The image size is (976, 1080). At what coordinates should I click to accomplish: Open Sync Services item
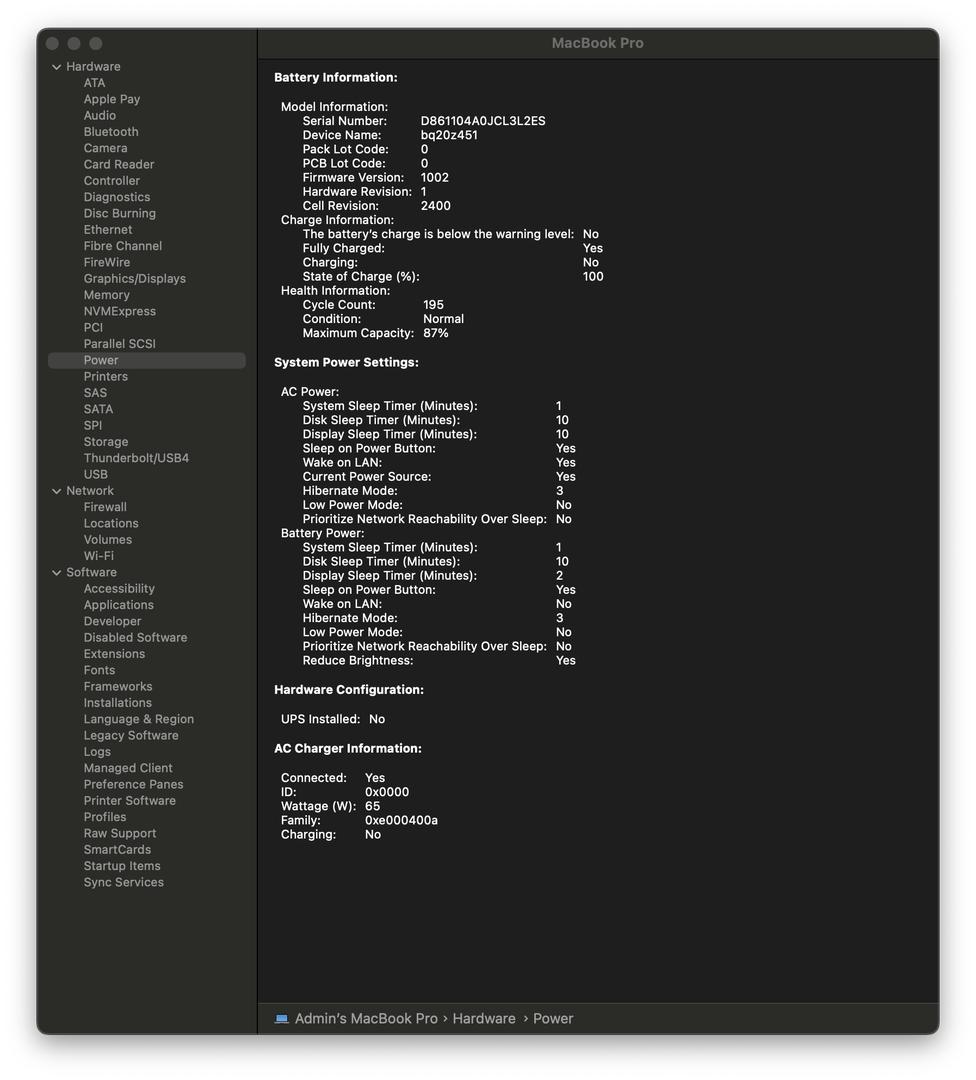coord(123,882)
